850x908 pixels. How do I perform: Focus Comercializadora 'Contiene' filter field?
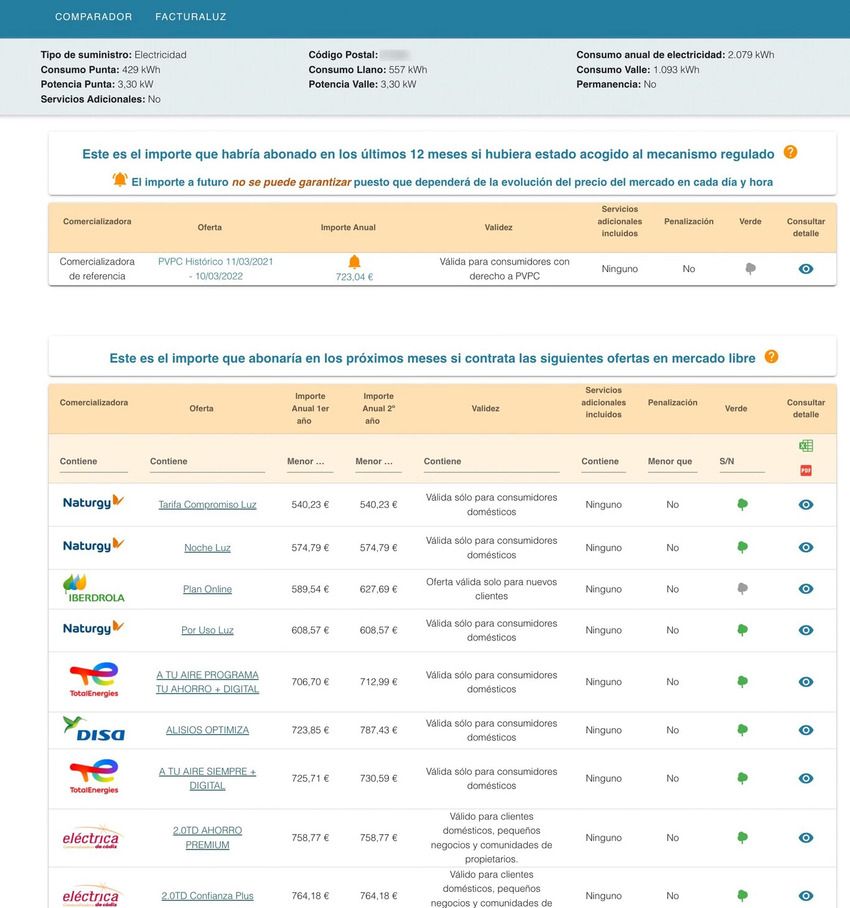point(93,462)
